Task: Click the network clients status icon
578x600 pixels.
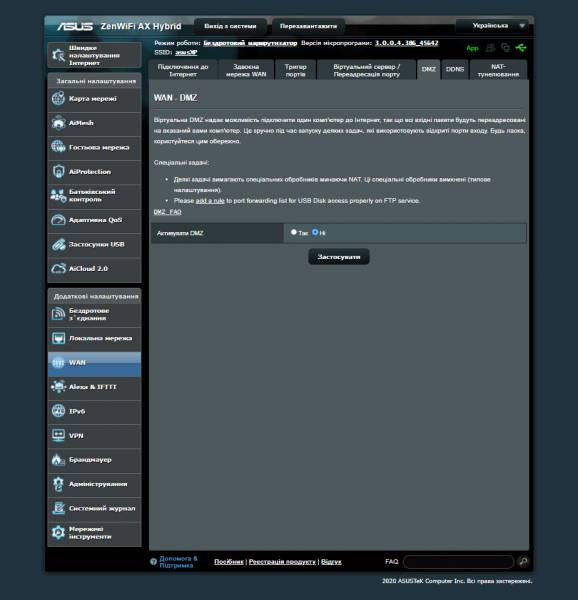Action: [x=505, y=48]
